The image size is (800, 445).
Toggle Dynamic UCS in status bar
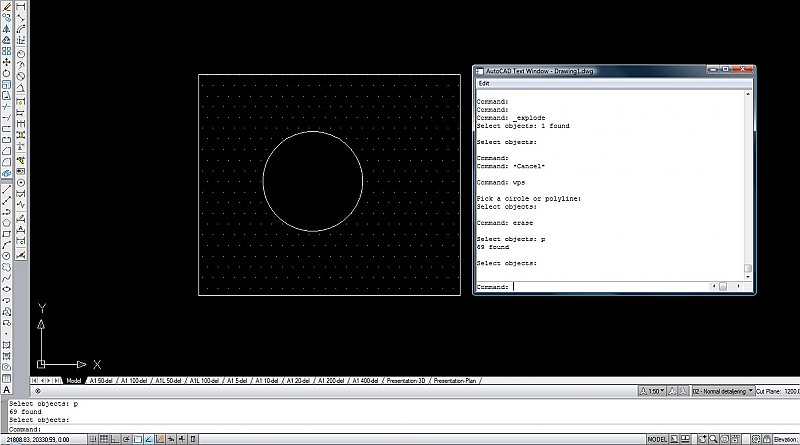click(x=160, y=439)
